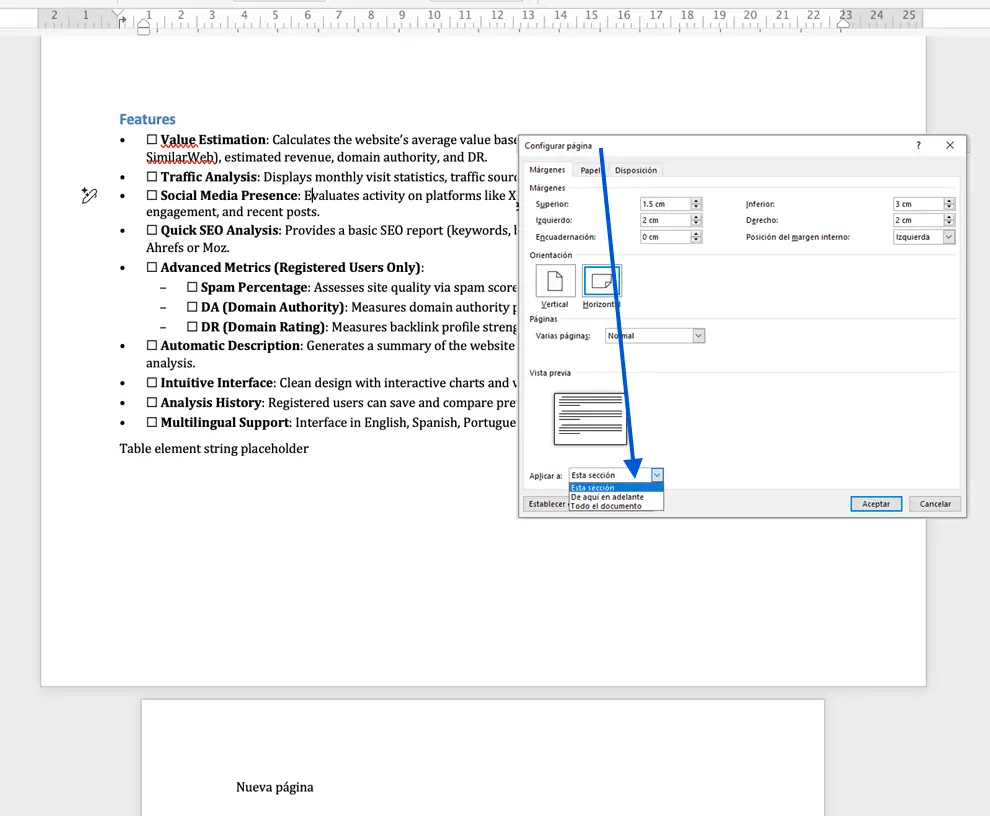Viewport: 990px width, 816px height.
Task: Check the Automatic Description checkbox
Action: [x=152, y=345]
